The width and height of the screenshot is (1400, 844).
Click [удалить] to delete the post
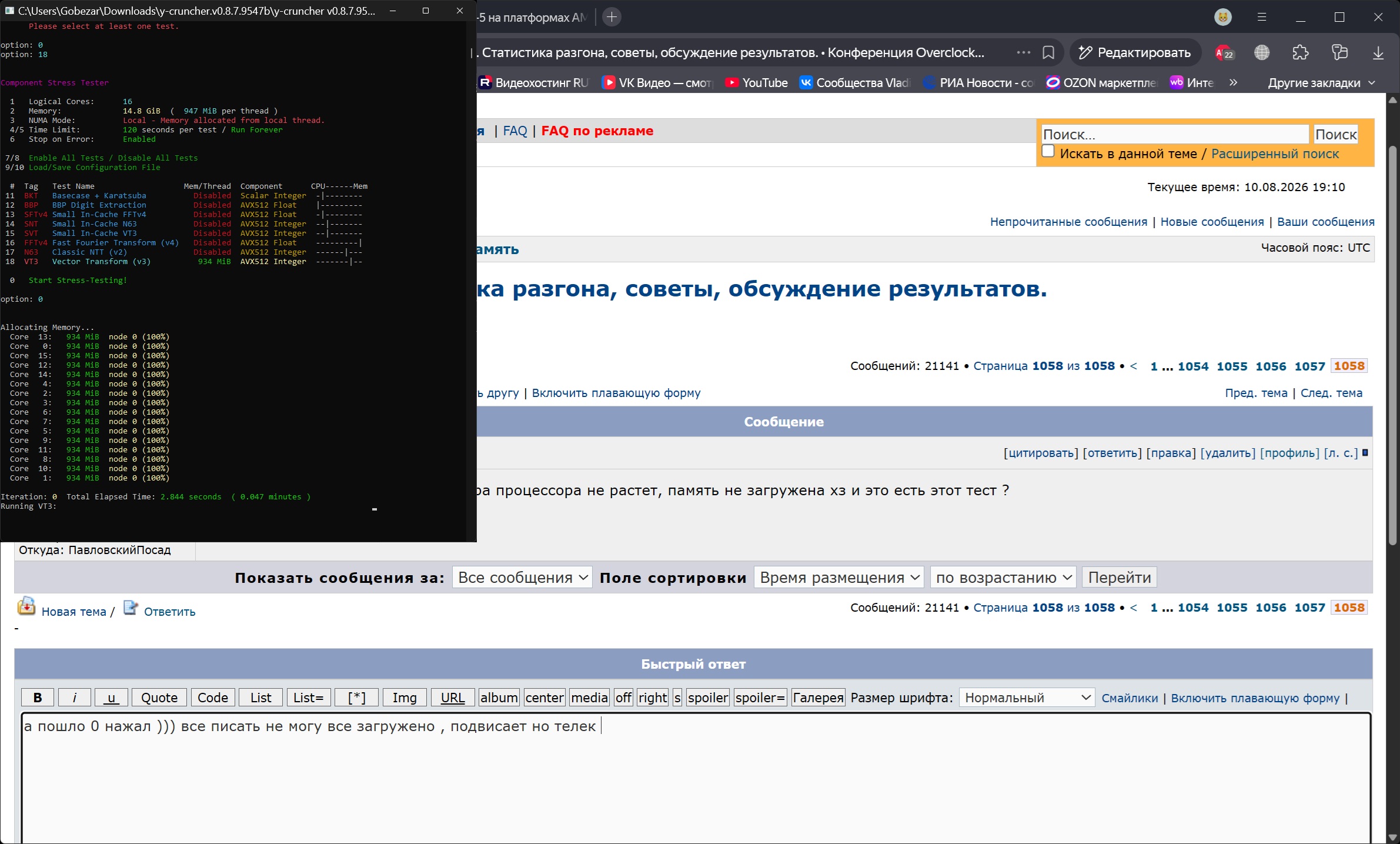click(1228, 453)
